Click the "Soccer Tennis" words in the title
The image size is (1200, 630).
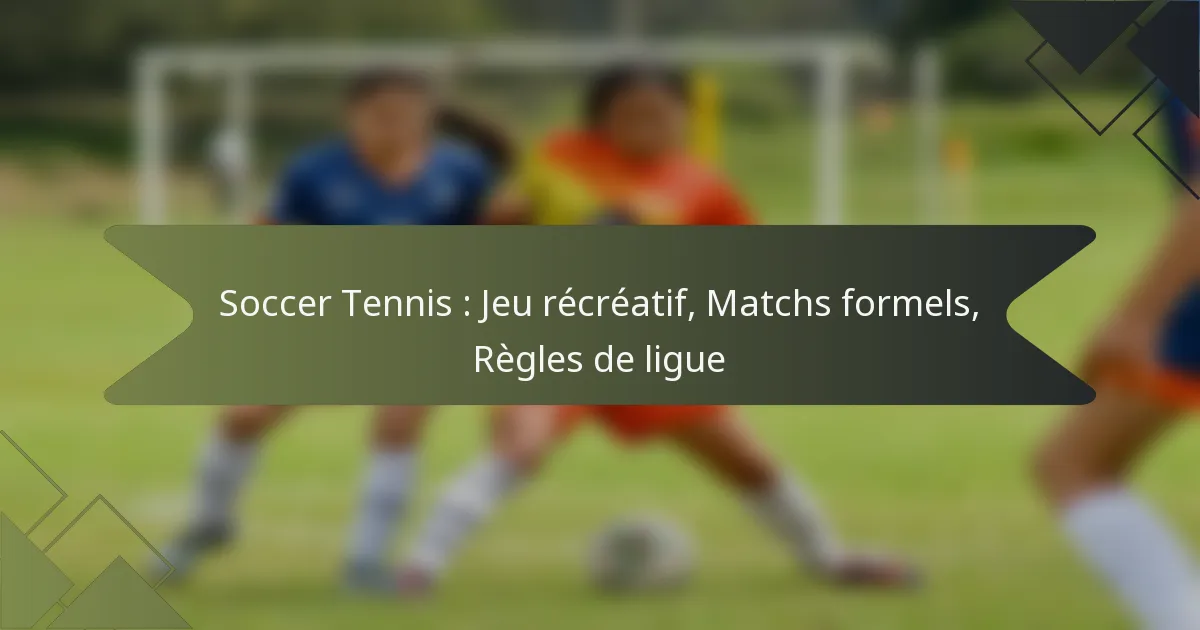pyautogui.click(x=335, y=305)
